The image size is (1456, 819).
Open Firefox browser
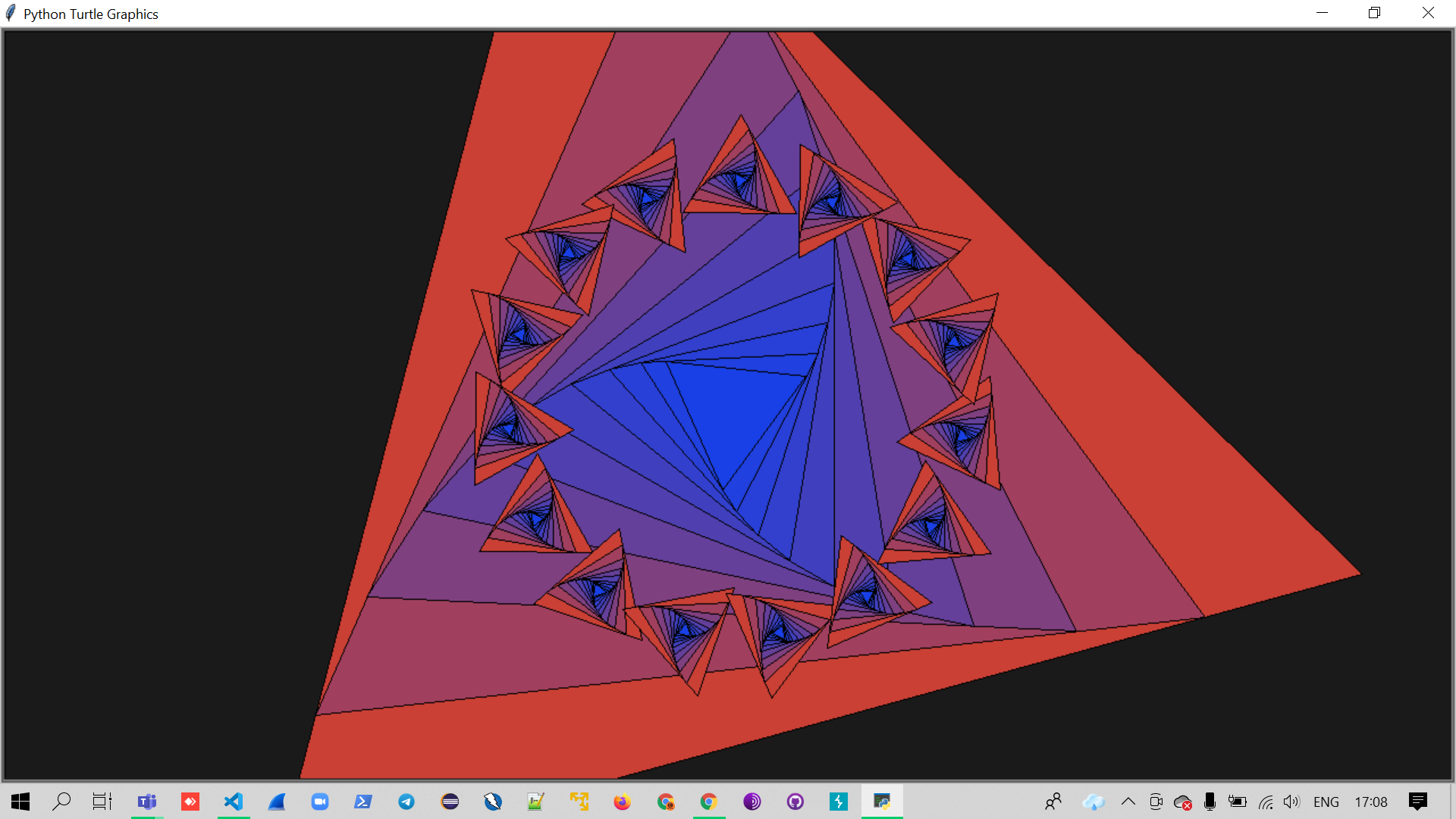click(622, 802)
